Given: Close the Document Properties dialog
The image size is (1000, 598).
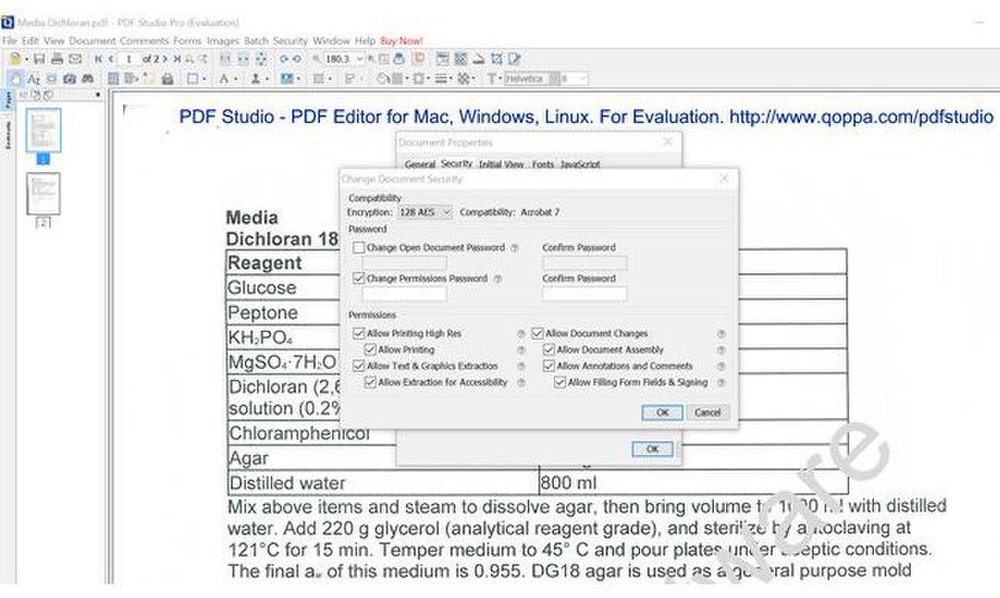Looking at the screenshot, I should pyautogui.click(x=668, y=142).
